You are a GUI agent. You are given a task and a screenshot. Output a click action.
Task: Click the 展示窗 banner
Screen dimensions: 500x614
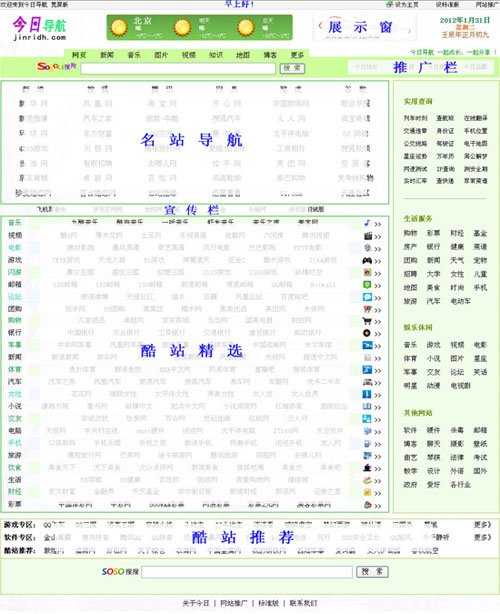(x=364, y=27)
